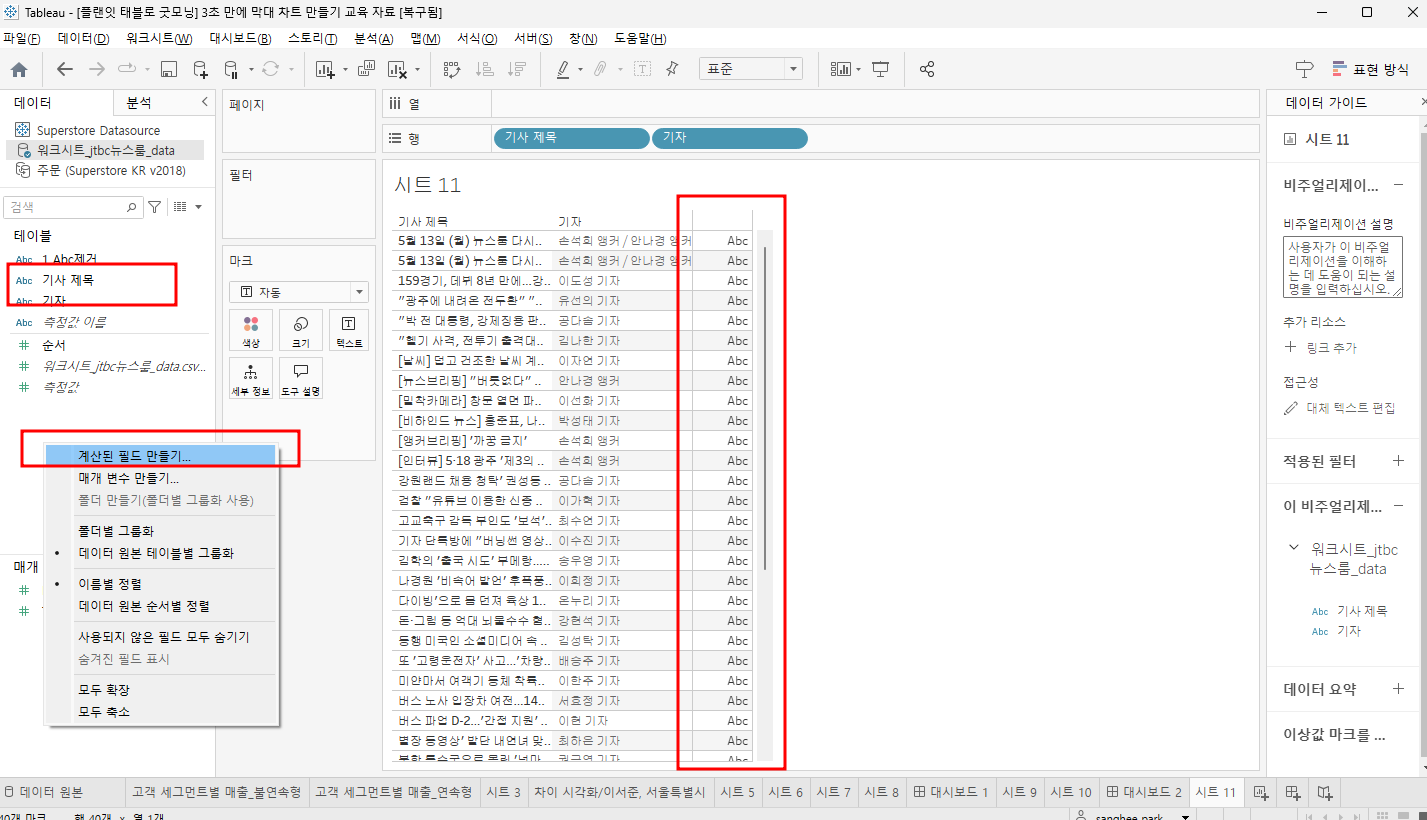The height and width of the screenshot is (820, 1427).
Task: Choose 매개 변수 만들기... from context menu
Action: (161, 478)
